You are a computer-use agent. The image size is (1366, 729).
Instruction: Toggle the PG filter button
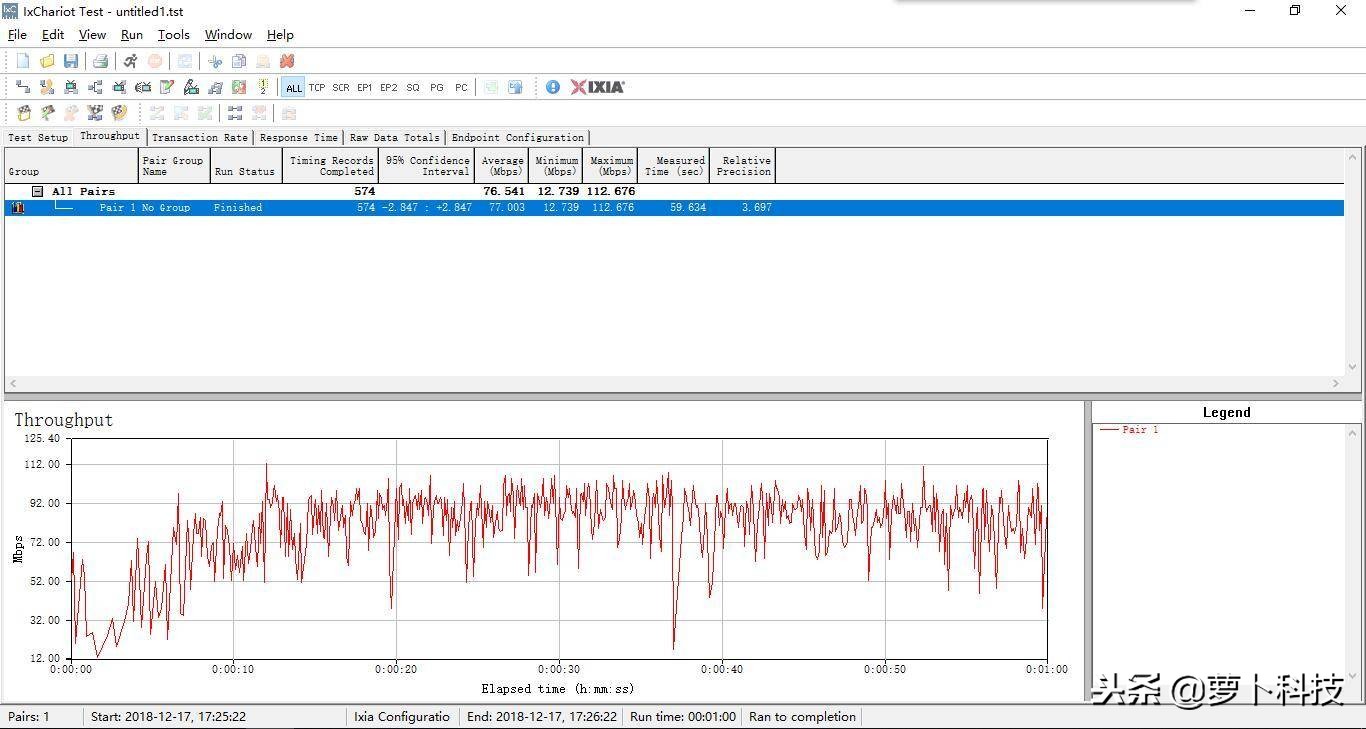[x=436, y=87]
